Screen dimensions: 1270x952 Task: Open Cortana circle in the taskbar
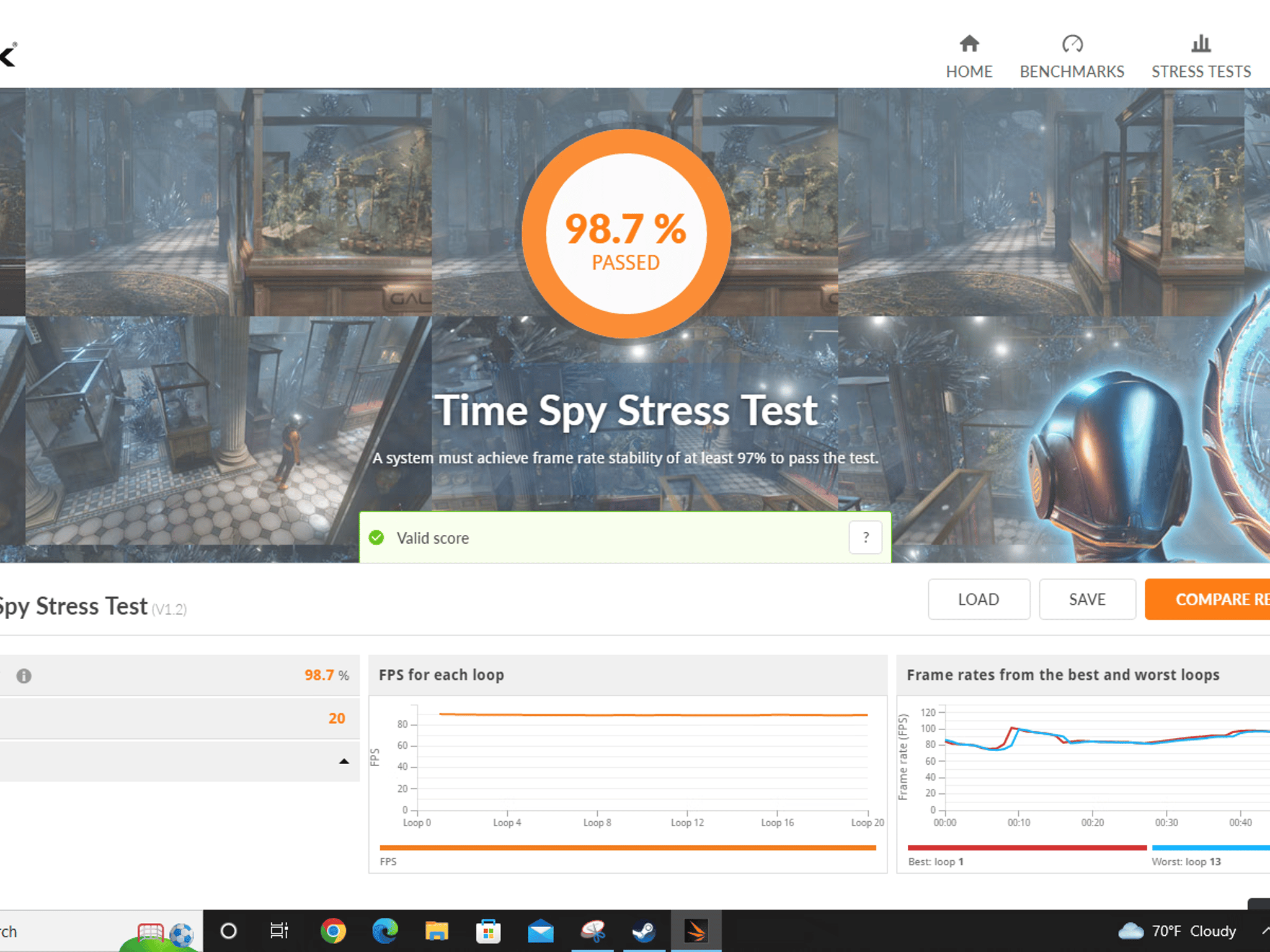[228, 931]
